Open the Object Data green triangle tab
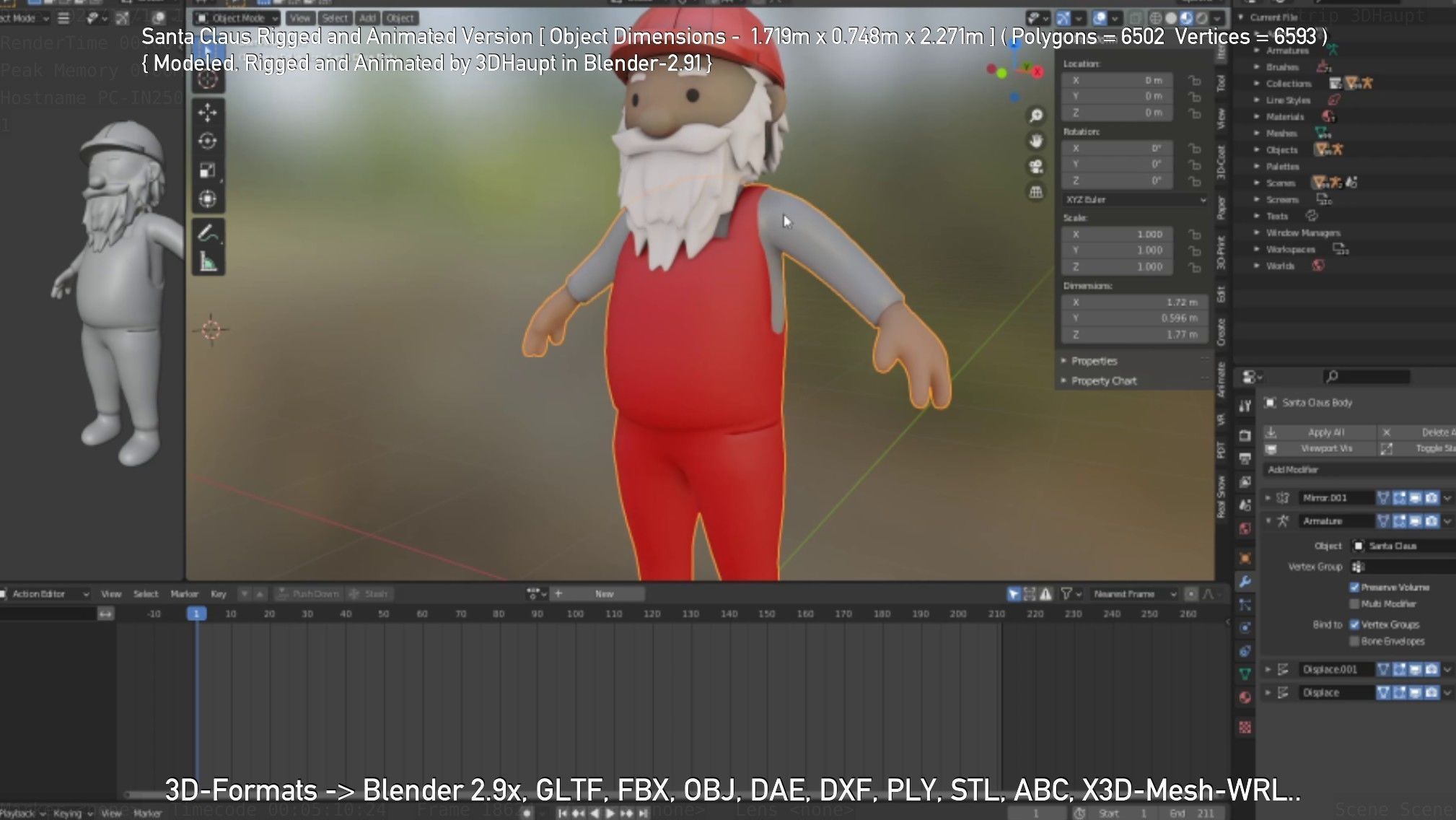Screen dimensions: 1456x820 click(1245, 673)
